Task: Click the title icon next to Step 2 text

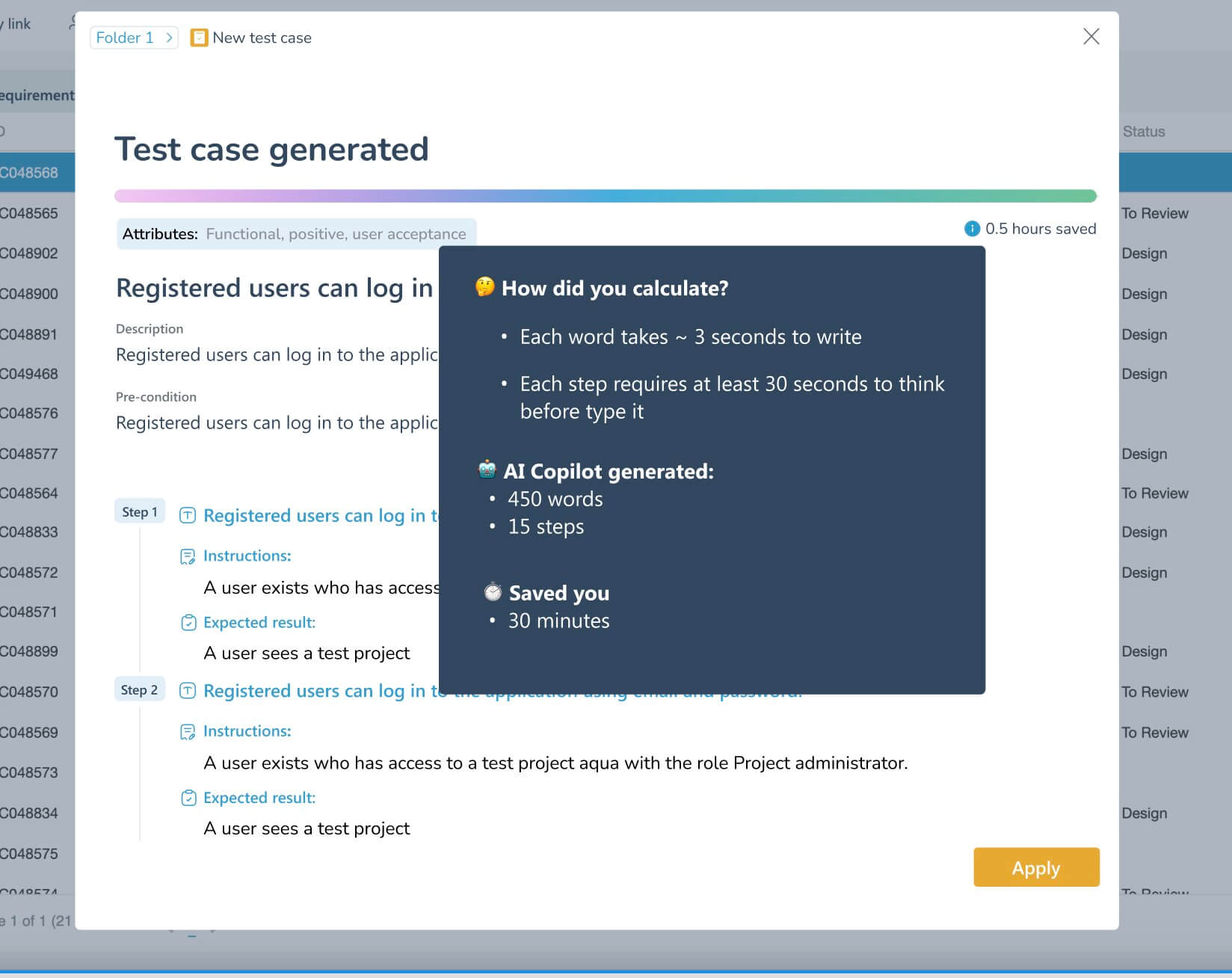Action: [187, 690]
